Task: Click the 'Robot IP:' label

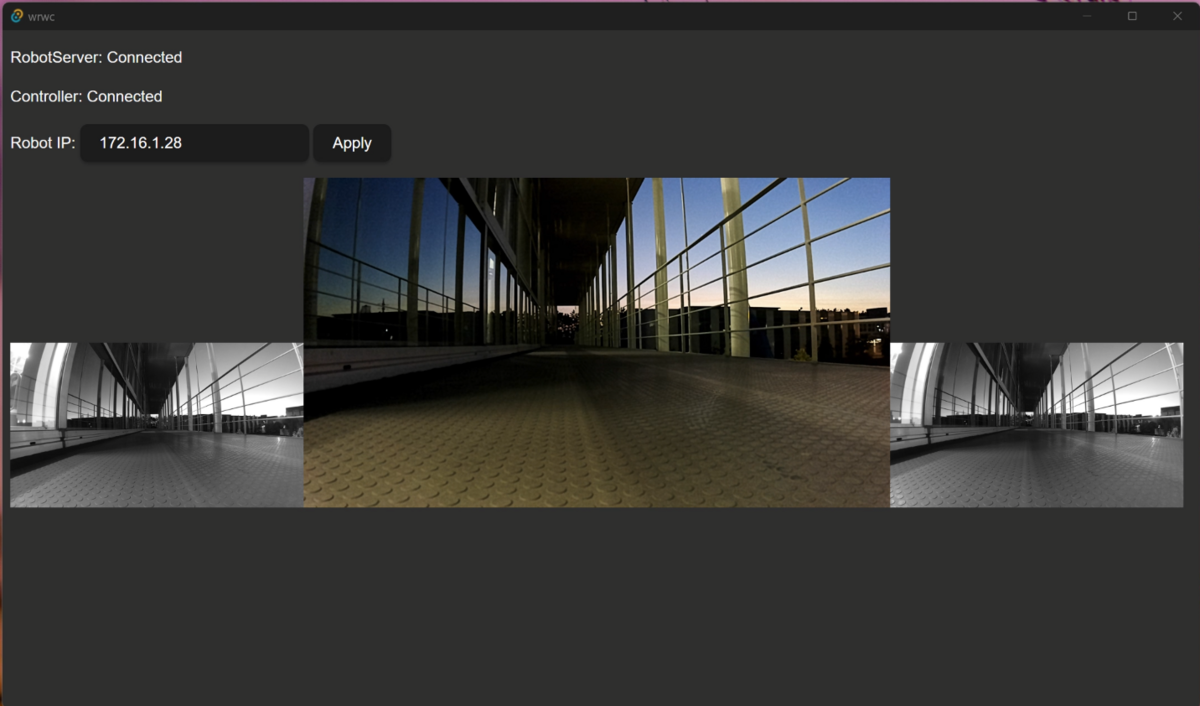Action: click(43, 143)
